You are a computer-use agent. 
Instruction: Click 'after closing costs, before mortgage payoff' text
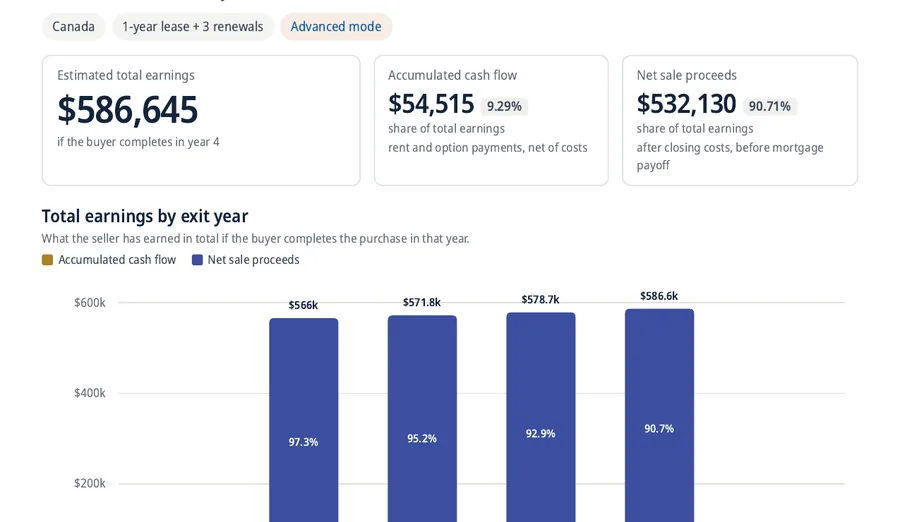pos(730,156)
